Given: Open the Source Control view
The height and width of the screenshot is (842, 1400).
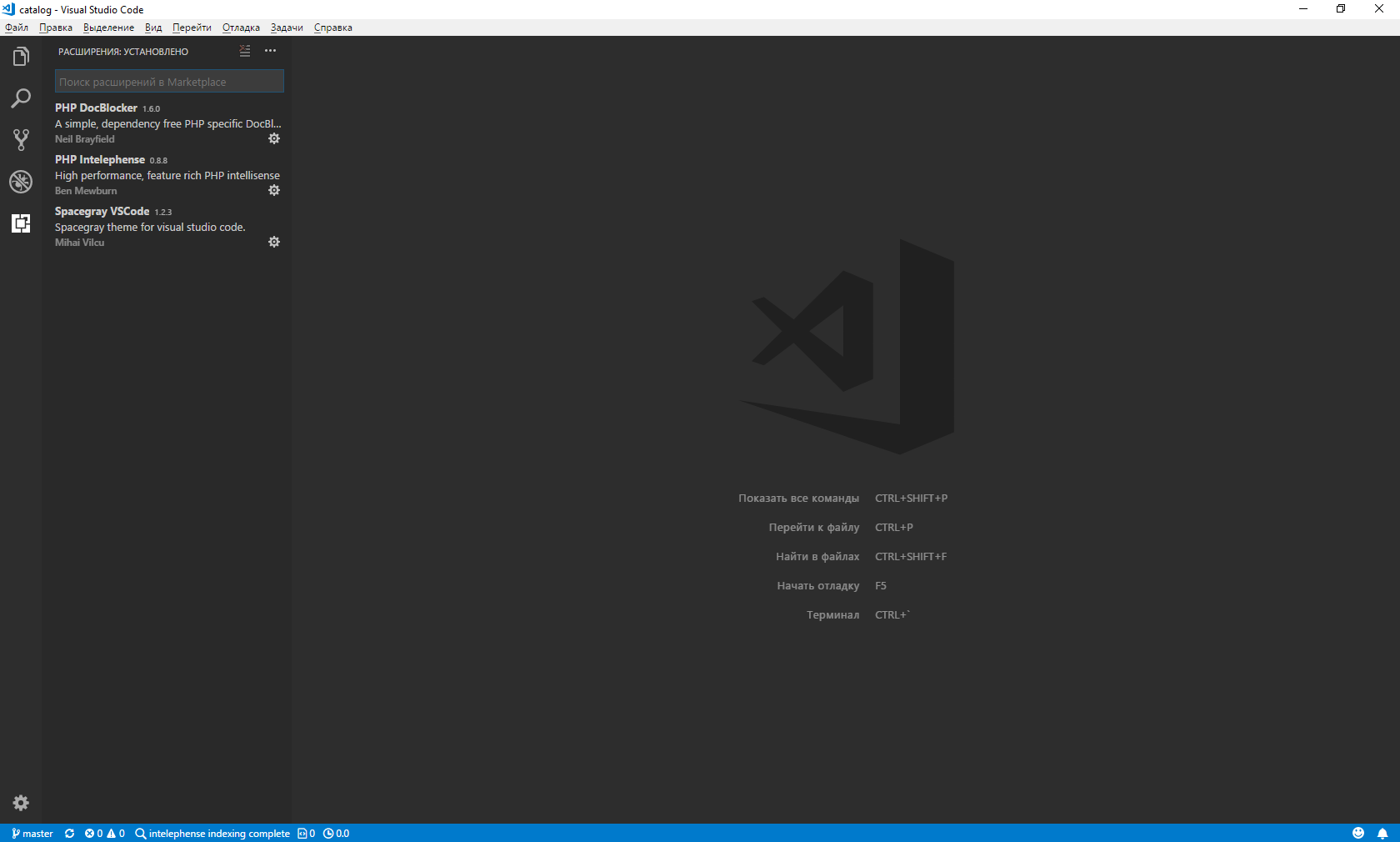Looking at the screenshot, I should click(21, 140).
